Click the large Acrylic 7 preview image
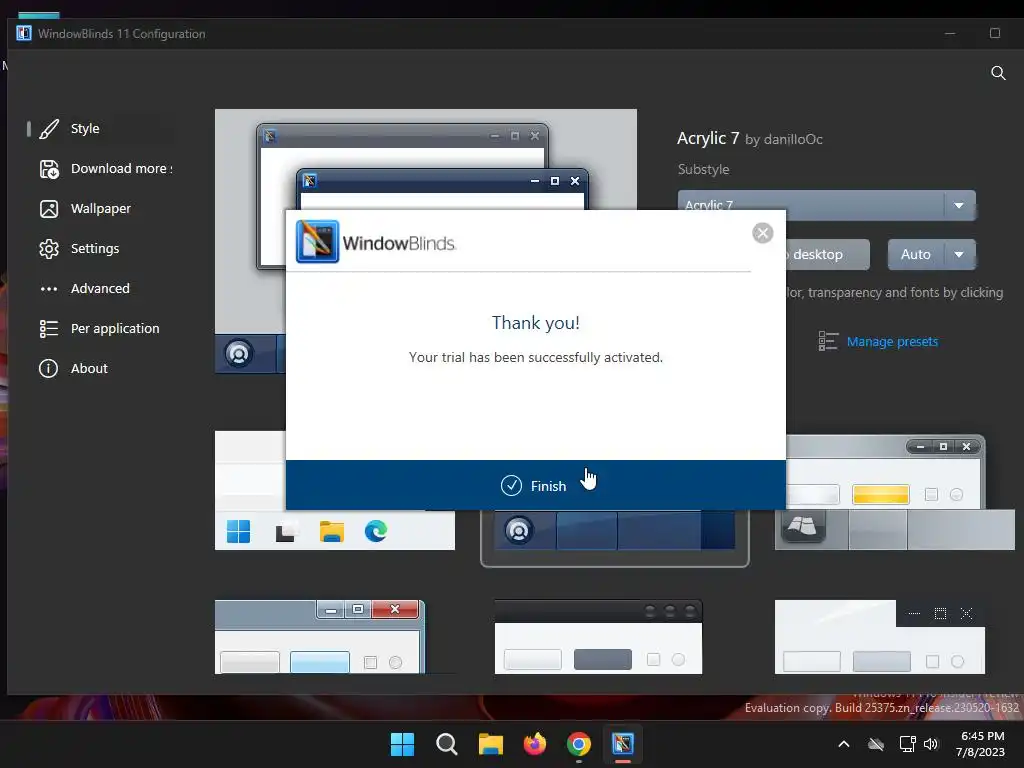The height and width of the screenshot is (768, 1024). pos(426,159)
